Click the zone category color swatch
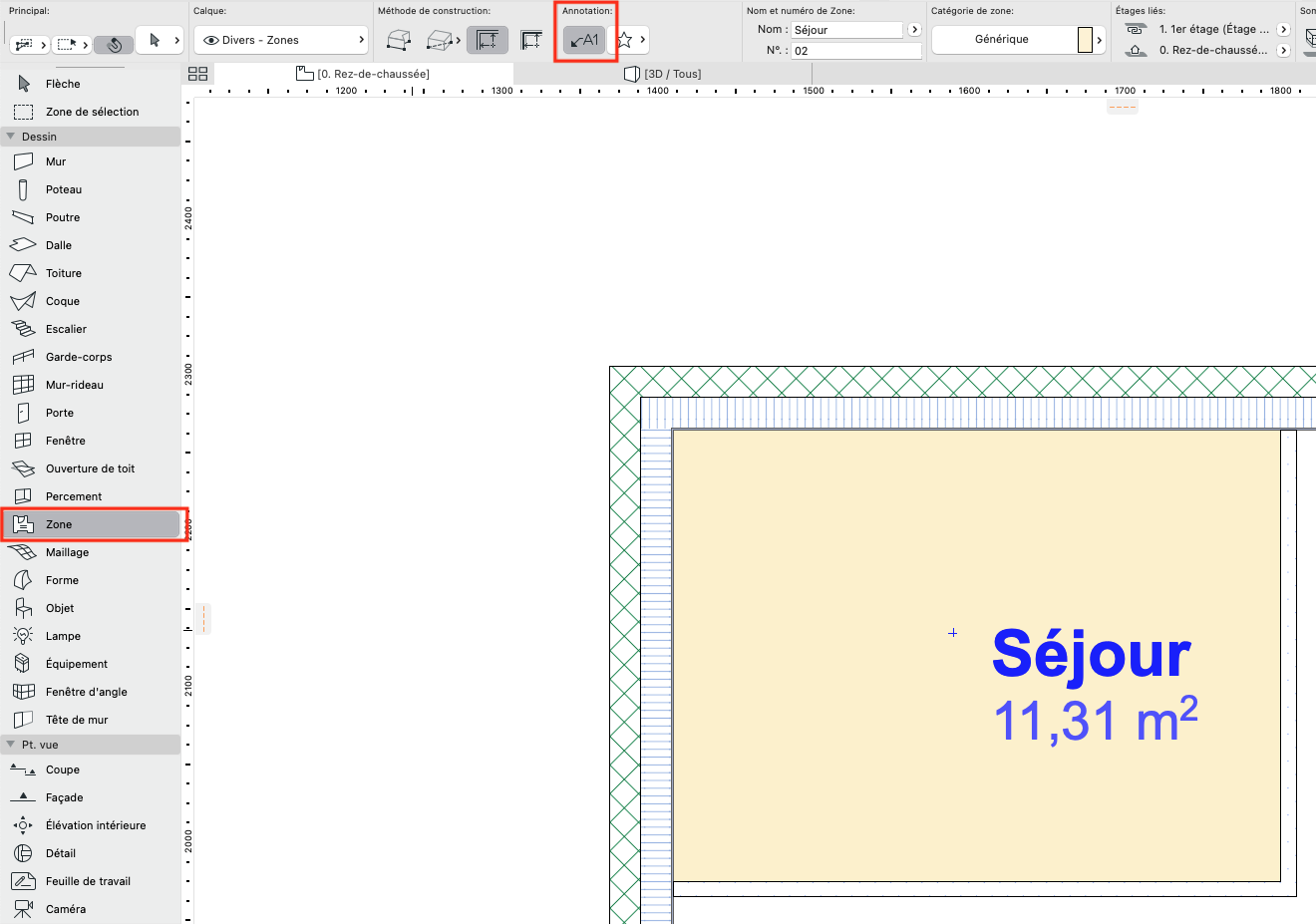Viewport: 1316px width, 924px height. click(x=1085, y=40)
